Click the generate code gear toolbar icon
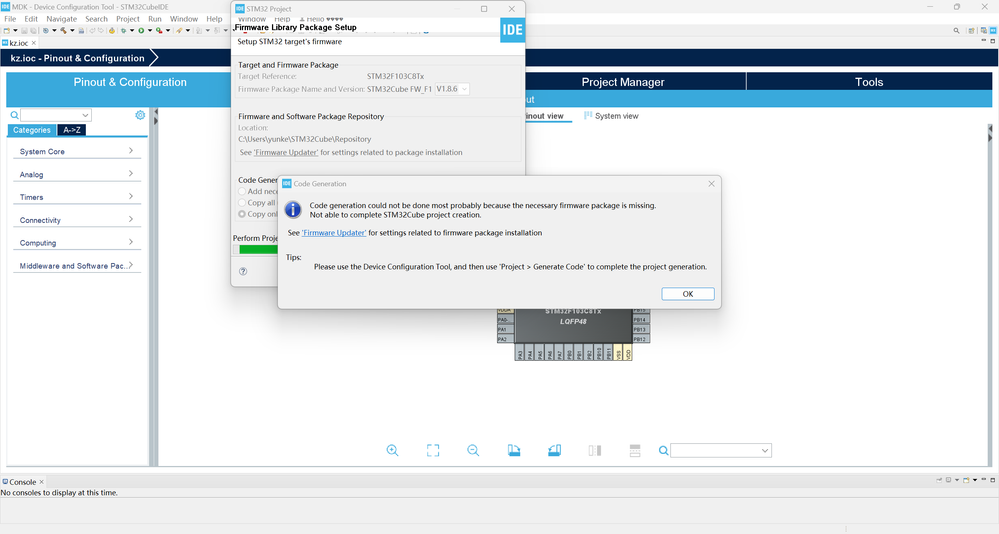 pyautogui.click(x=111, y=31)
